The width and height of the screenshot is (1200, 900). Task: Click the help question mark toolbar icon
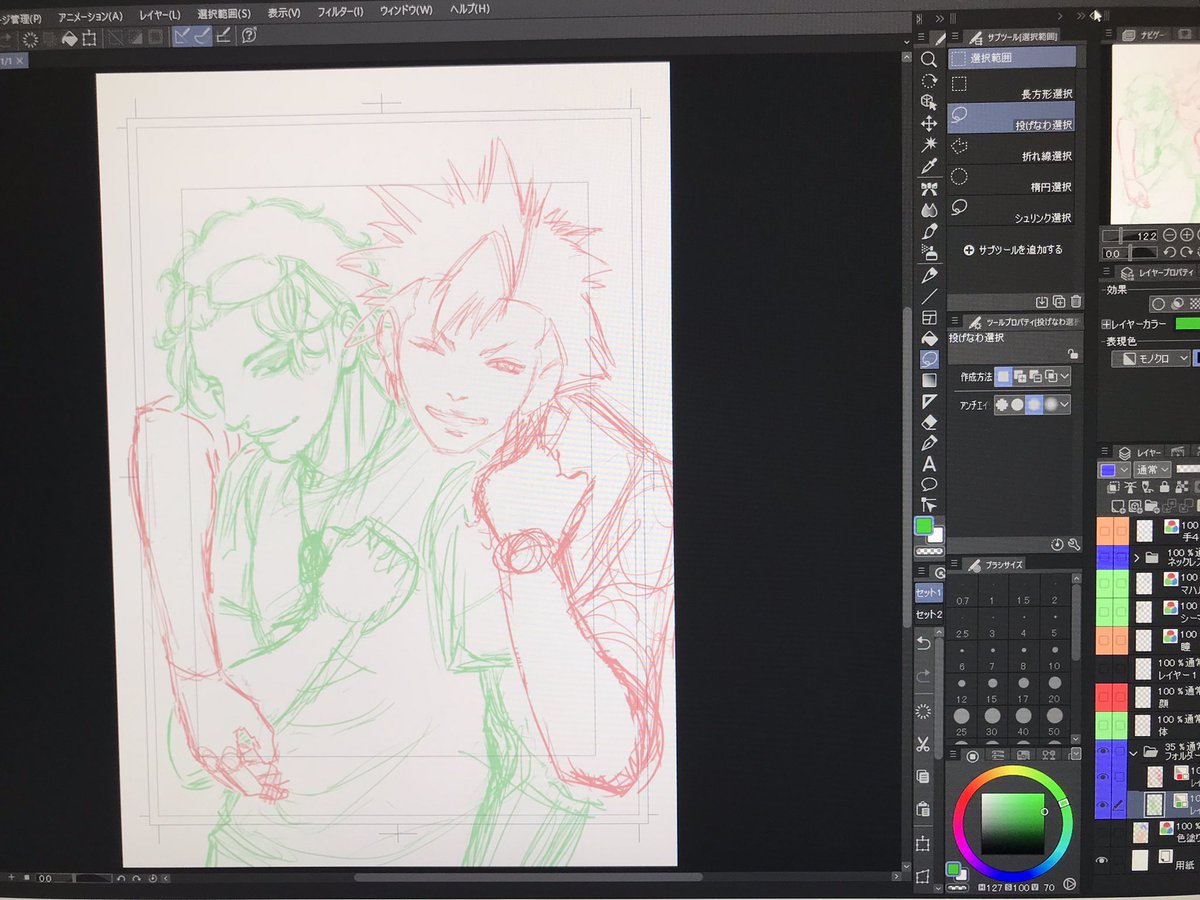[x=249, y=36]
